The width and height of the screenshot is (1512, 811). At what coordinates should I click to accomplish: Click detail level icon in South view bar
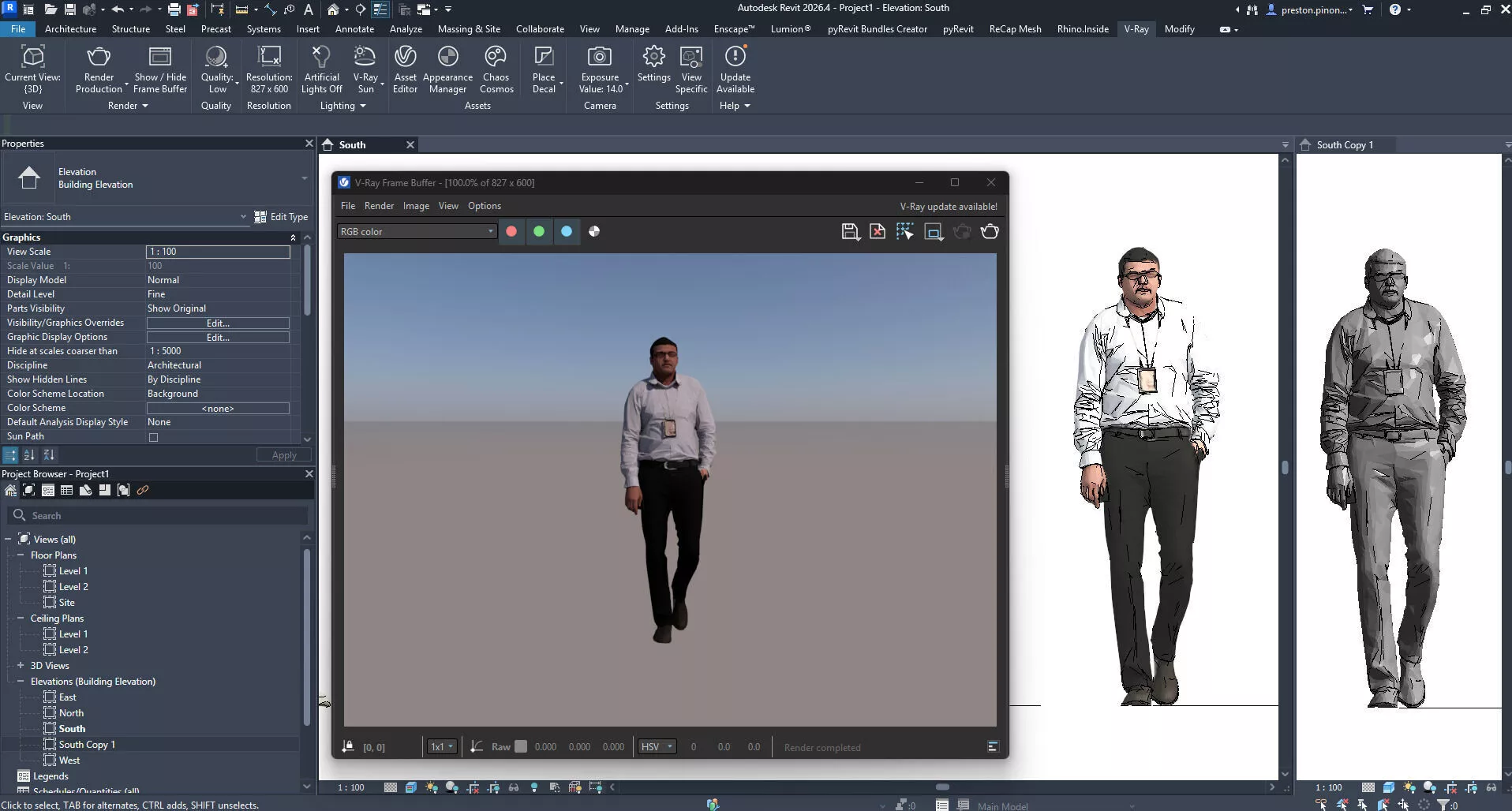point(391,787)
